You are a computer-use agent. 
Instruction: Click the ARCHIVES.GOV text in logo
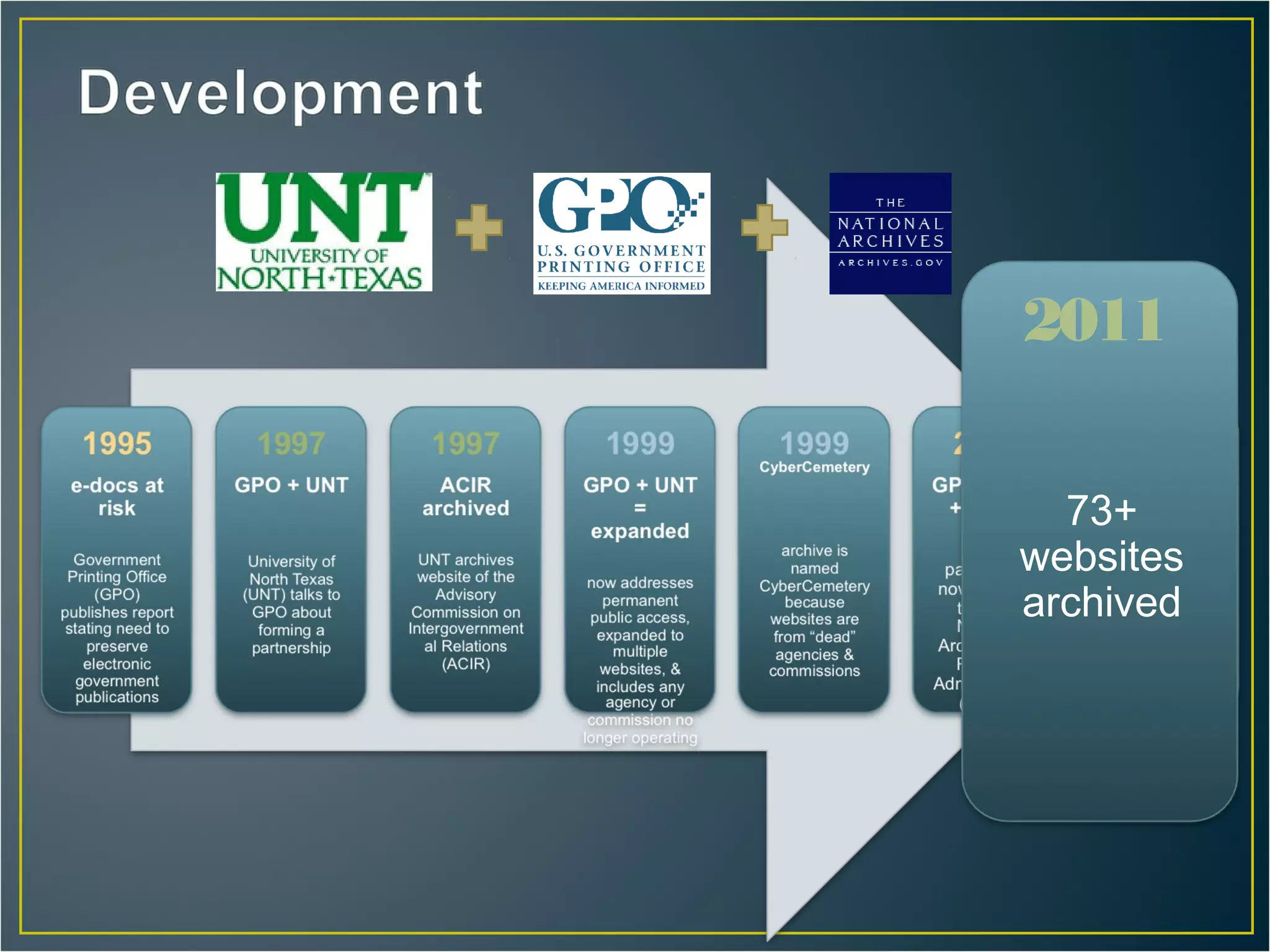pyautogui.click(x=890, y=263)
